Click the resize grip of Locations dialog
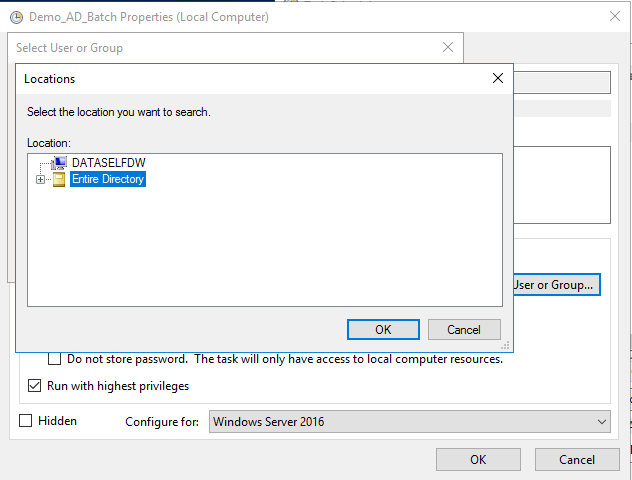 (x=505, y=344)
